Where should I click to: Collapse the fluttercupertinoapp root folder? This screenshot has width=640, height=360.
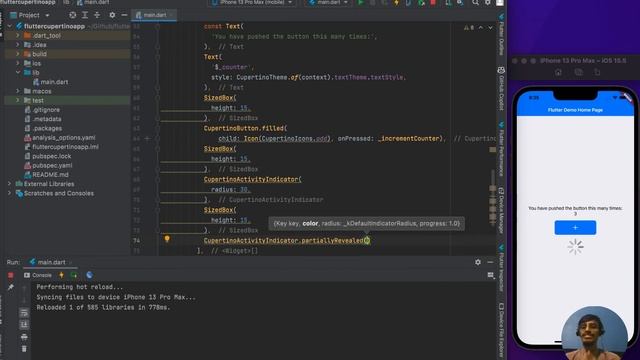(10, 26)
